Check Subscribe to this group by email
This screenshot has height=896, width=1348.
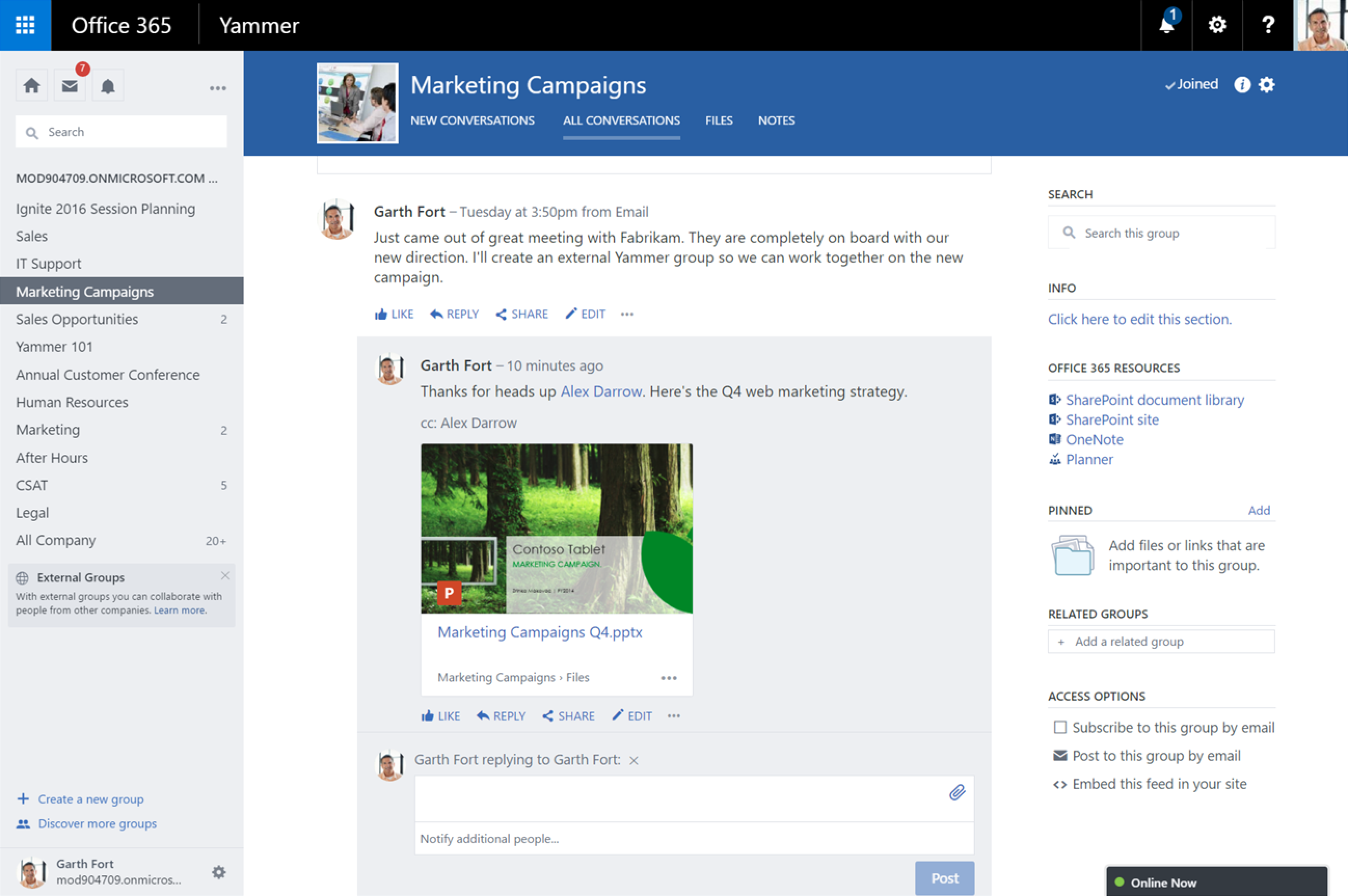[x=1060, y=727]
